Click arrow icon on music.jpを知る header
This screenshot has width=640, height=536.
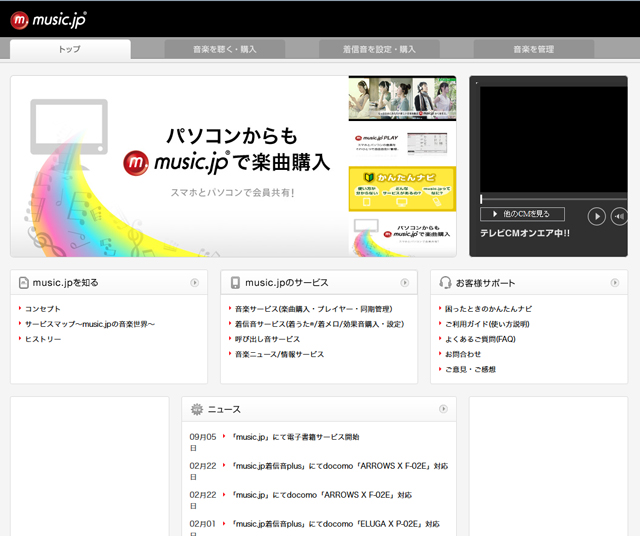[x=195, y=282]
